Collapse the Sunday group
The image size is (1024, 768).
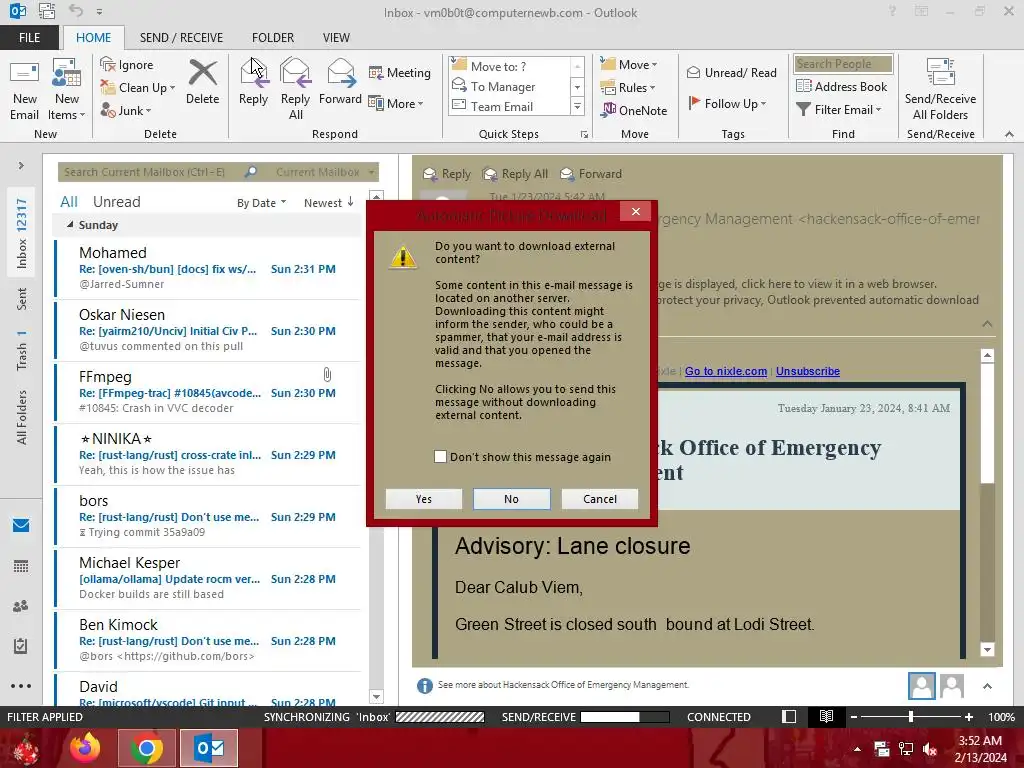click(x=70, y=225)
